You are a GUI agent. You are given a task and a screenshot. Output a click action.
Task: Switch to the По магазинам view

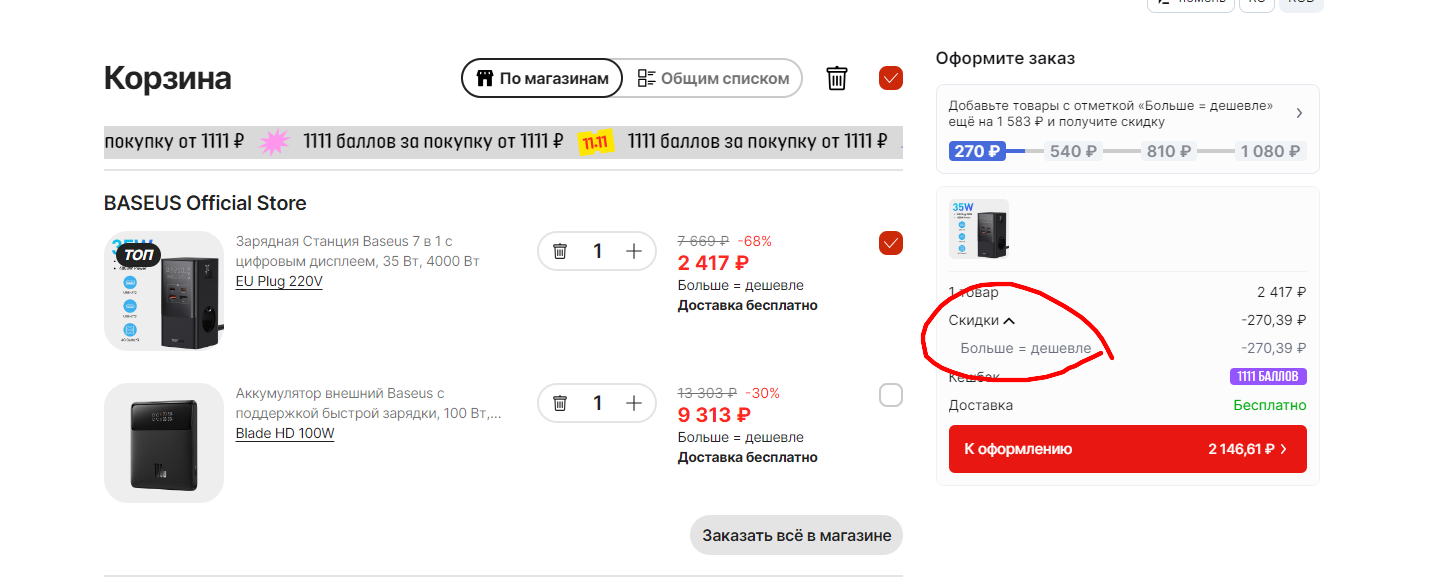[542, 78]
